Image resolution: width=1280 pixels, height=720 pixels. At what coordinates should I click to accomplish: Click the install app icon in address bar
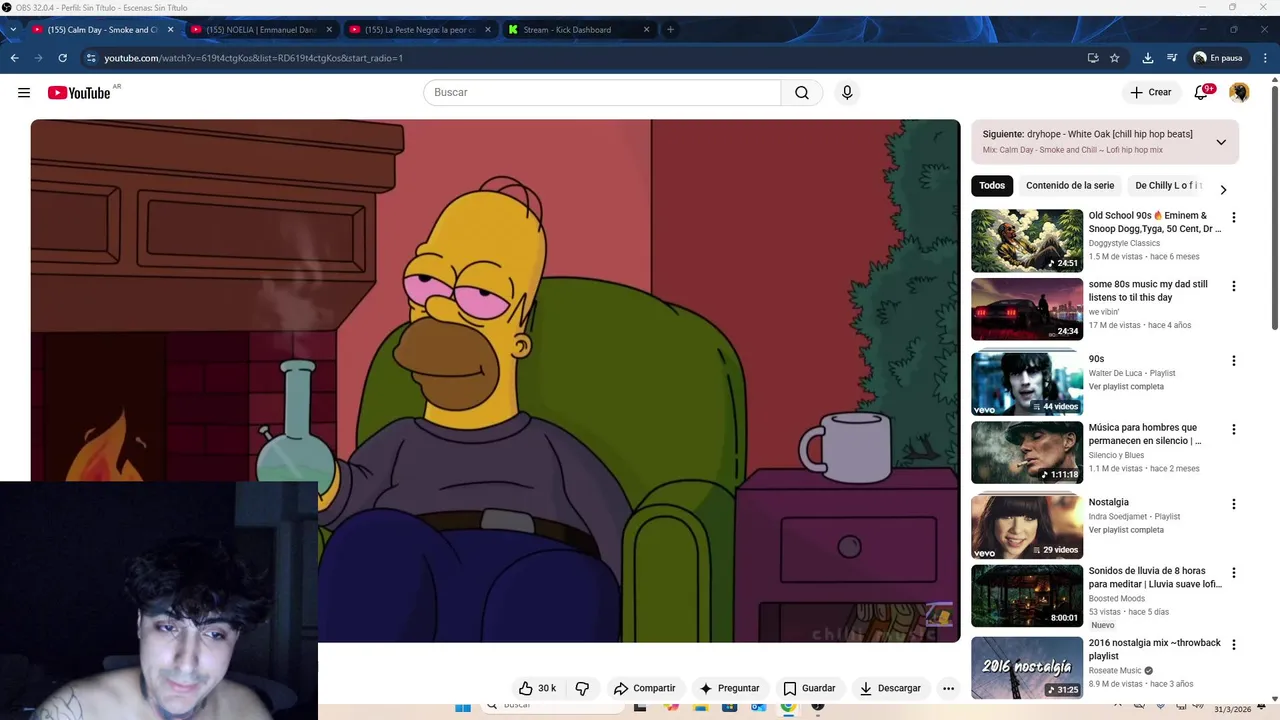tap(1093, 58)
